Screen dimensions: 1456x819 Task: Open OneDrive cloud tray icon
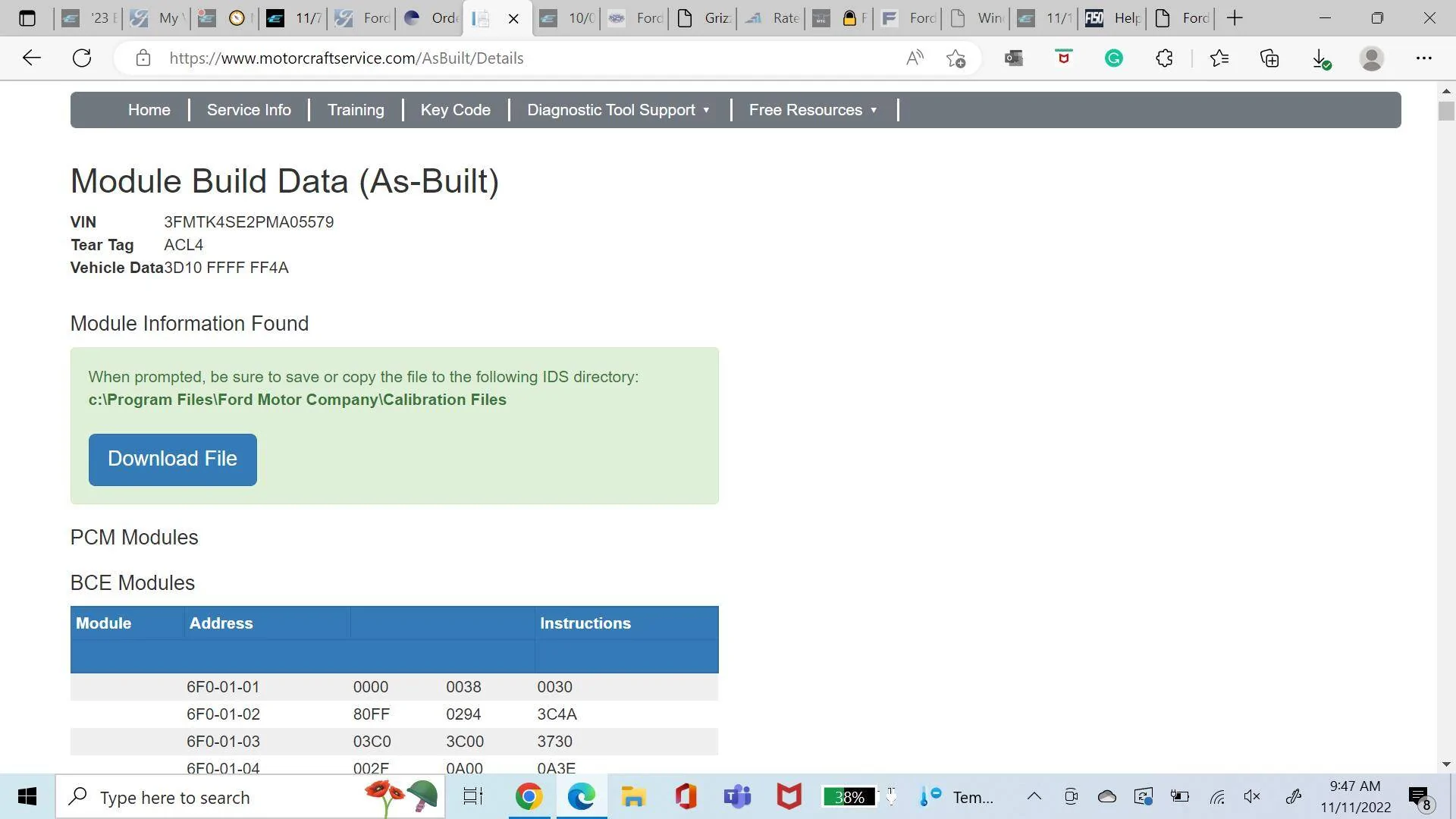pos(1107,796)
